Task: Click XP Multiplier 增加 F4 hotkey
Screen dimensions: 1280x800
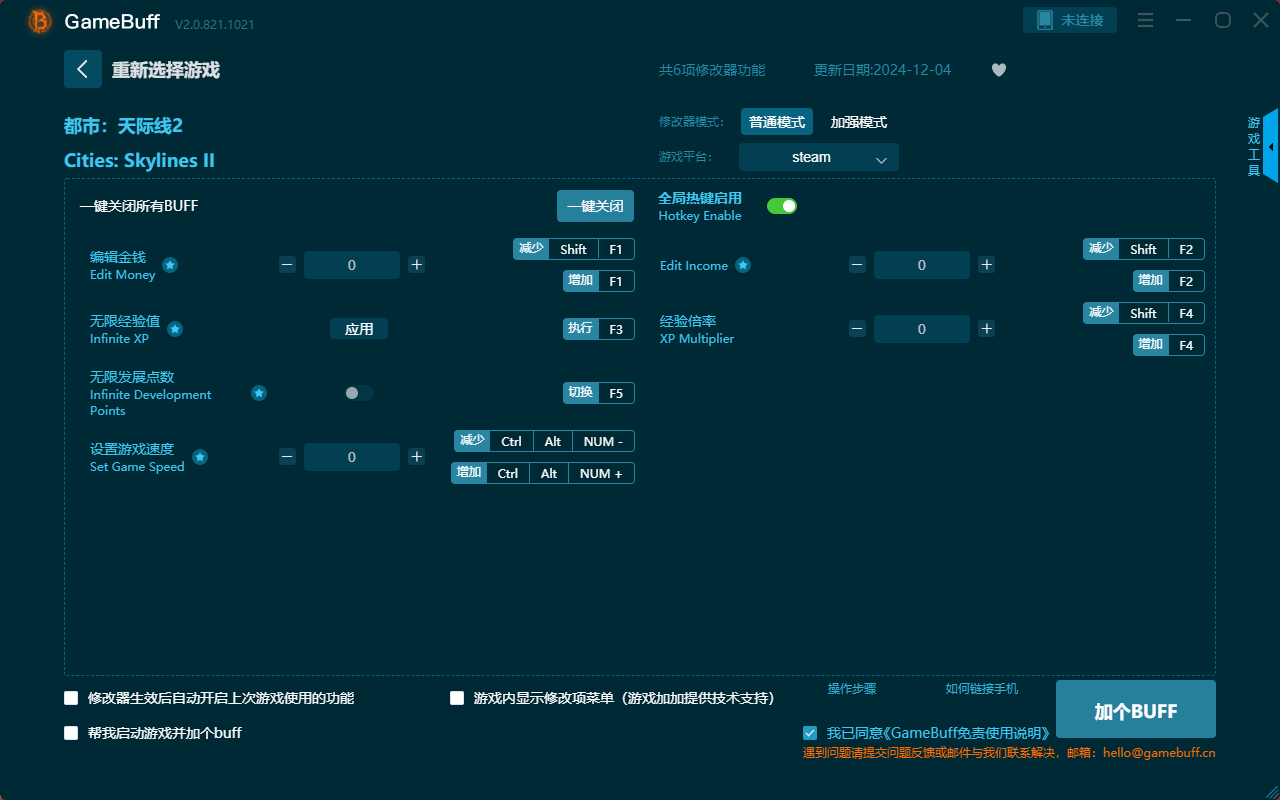Action: tap(1169, 345)
